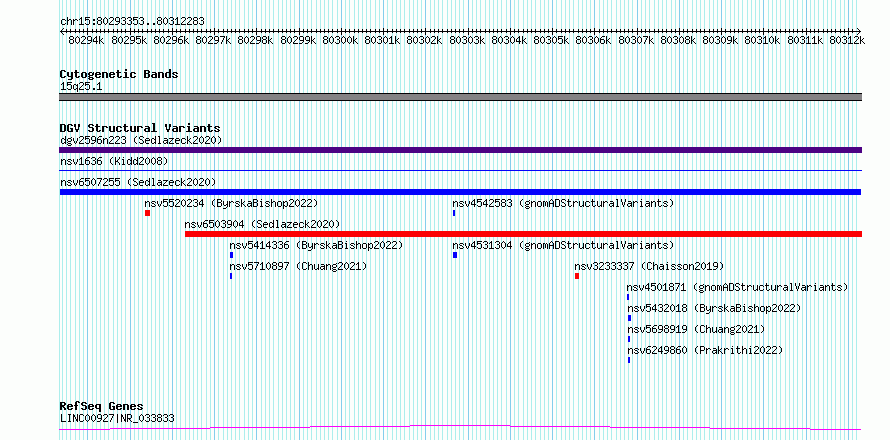Open nsv6249860 (Prakrithi2022) variant label

705,350
